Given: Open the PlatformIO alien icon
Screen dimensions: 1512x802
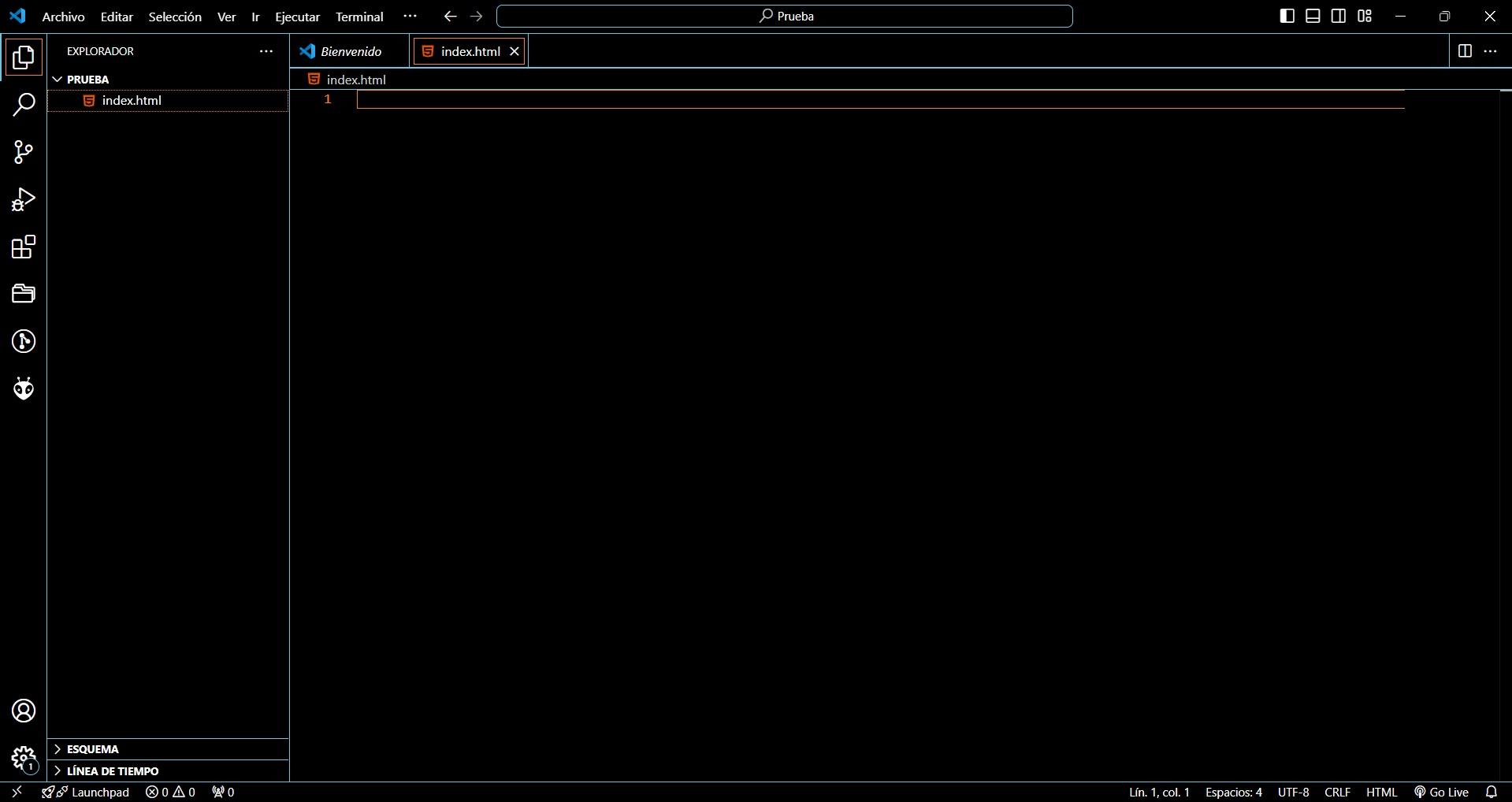Looking at the screenshot, I should [24, 388].
